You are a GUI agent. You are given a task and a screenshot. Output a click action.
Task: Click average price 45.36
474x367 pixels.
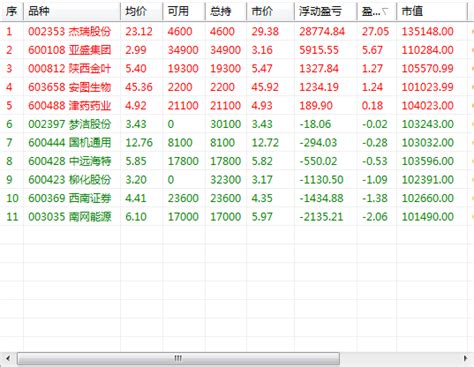[139, 87]
